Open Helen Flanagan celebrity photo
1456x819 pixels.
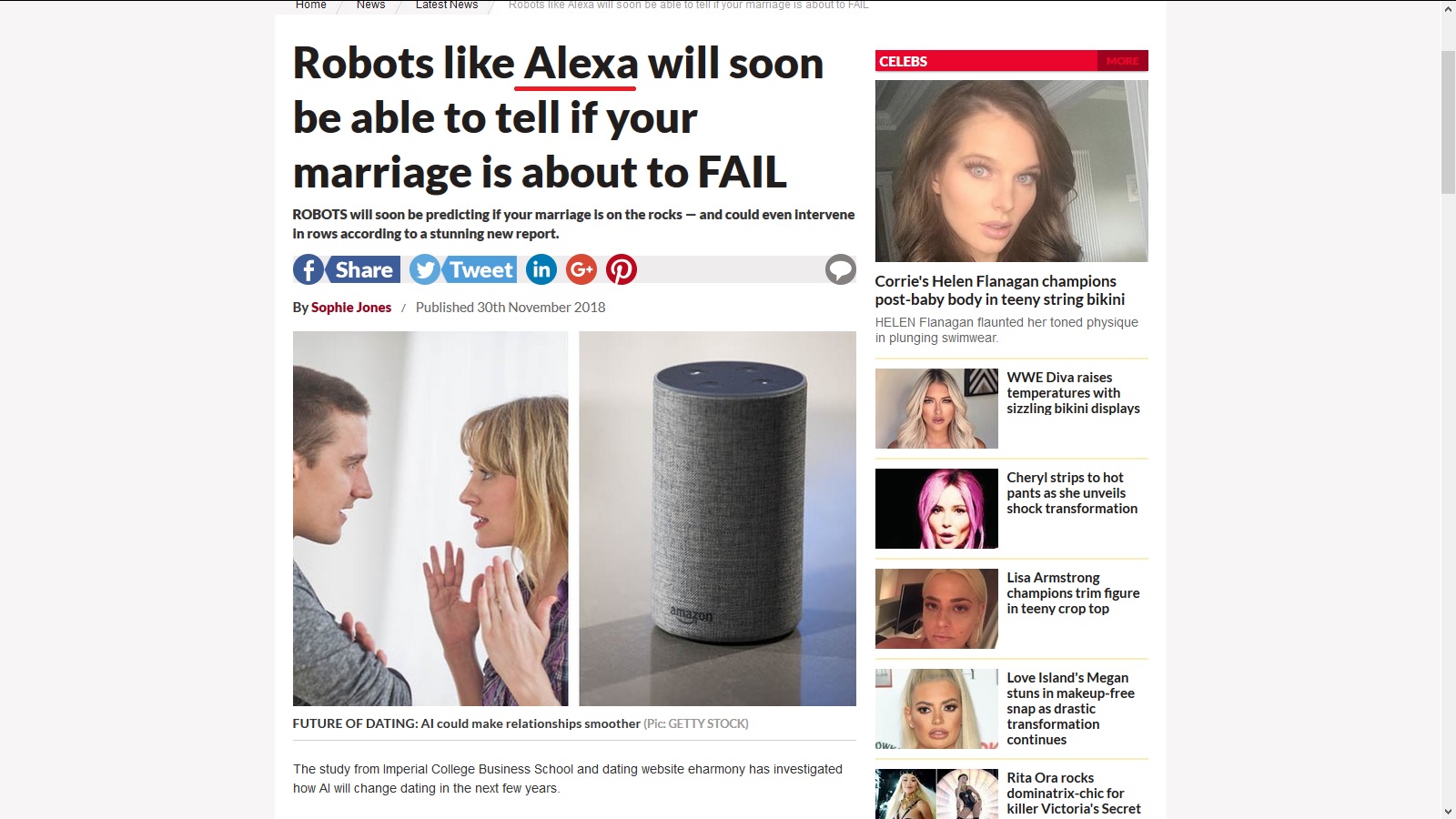click(x=1012, y=171)
